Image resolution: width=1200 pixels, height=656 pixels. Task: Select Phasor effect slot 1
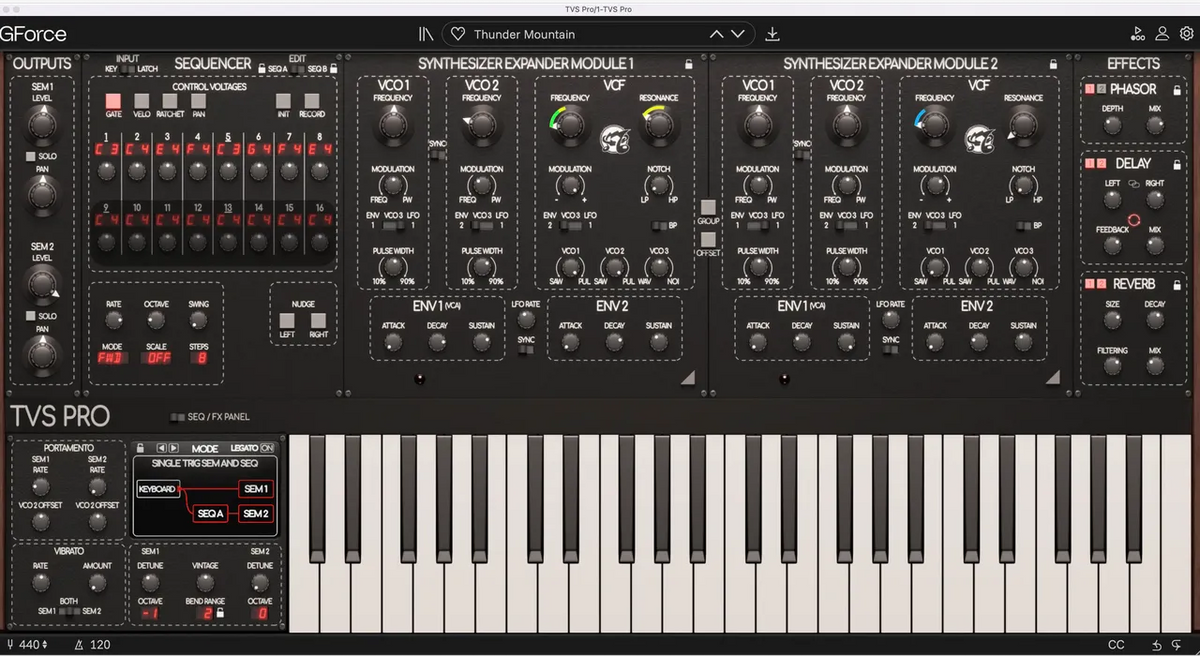1089,90
